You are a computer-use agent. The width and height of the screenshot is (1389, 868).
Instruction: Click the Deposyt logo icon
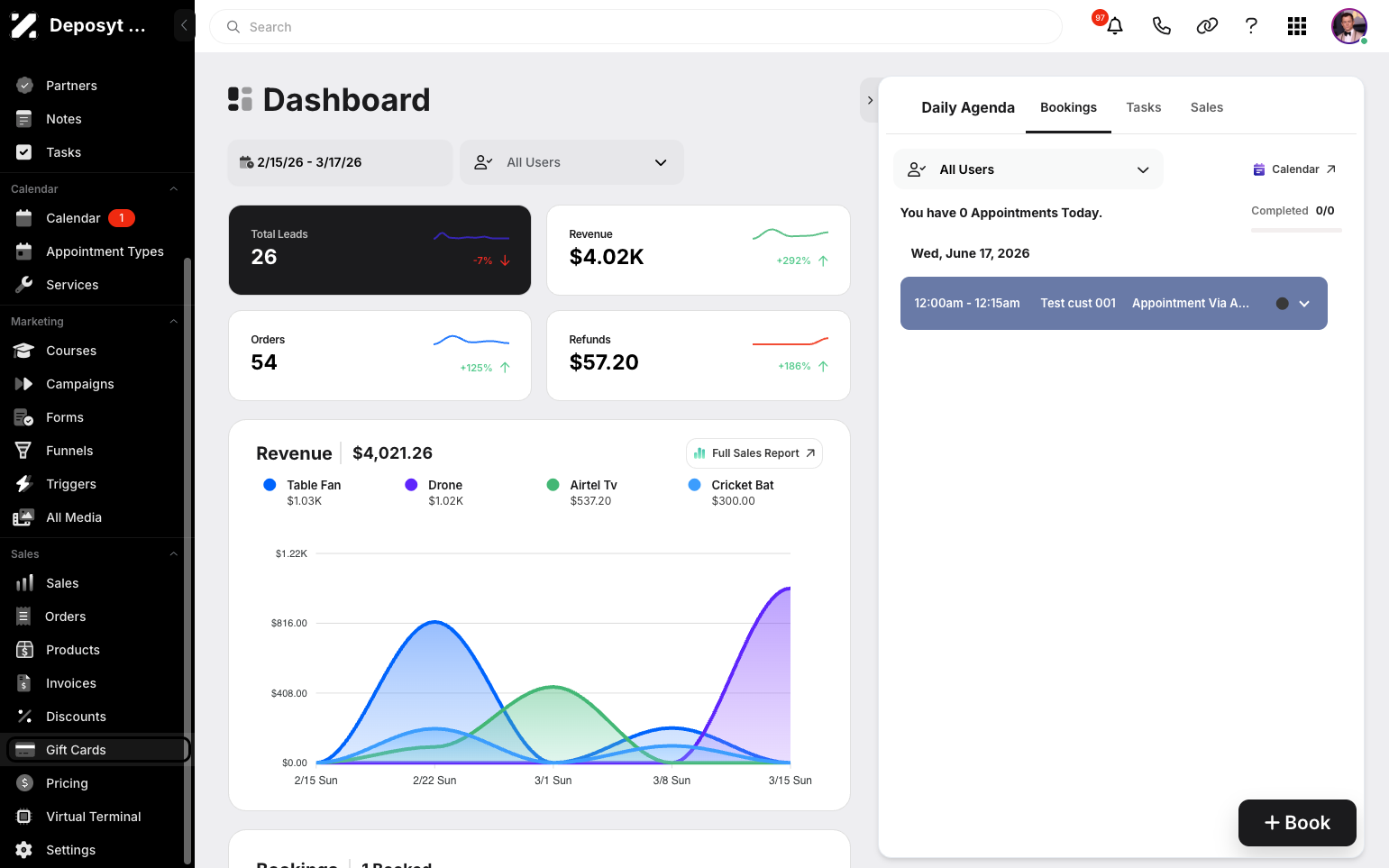pyautogui.click(x=24, y=25)
